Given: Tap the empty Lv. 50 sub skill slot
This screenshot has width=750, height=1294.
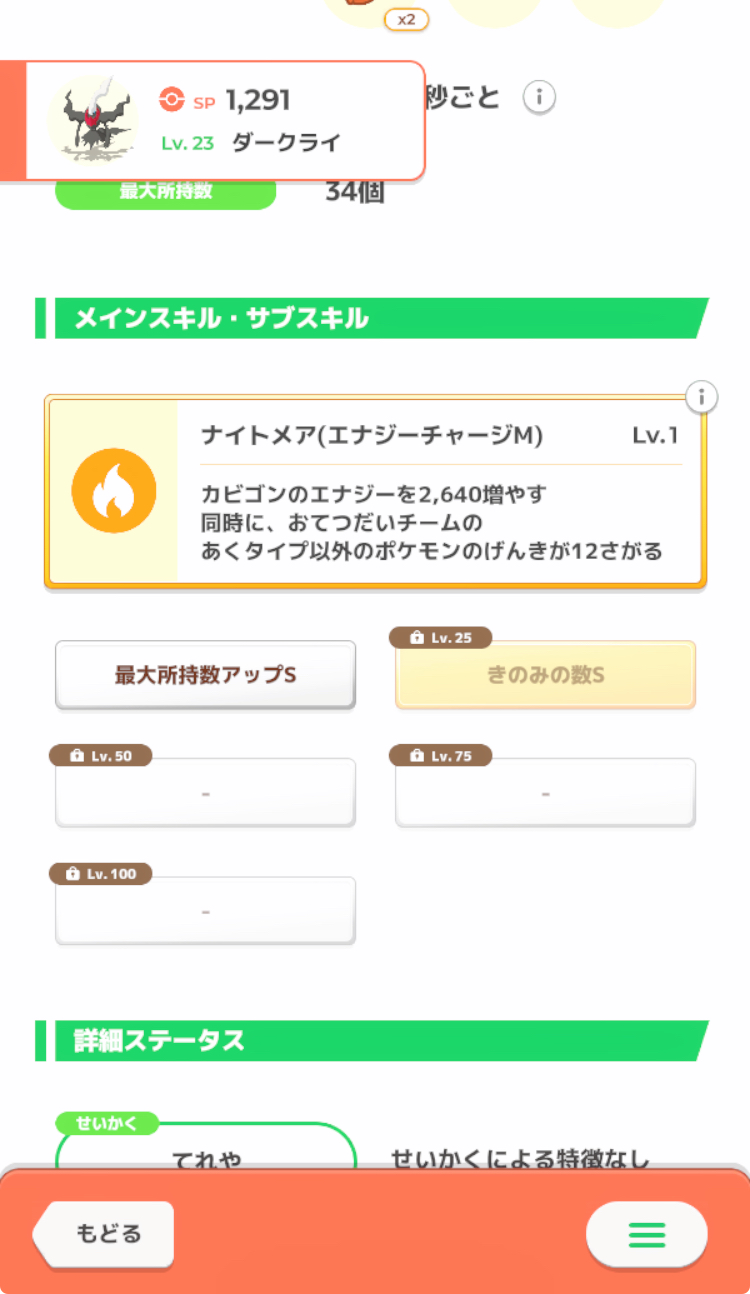Looking at the screenshot, I should pos(205,793).
